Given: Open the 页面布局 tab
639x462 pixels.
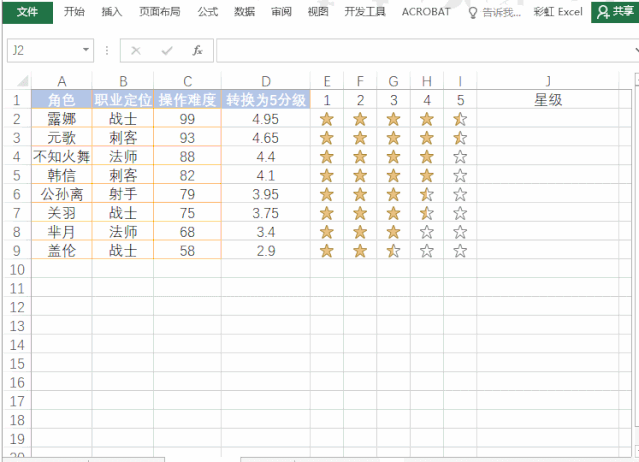Looking at the screenshot, I should pos(160,12).
